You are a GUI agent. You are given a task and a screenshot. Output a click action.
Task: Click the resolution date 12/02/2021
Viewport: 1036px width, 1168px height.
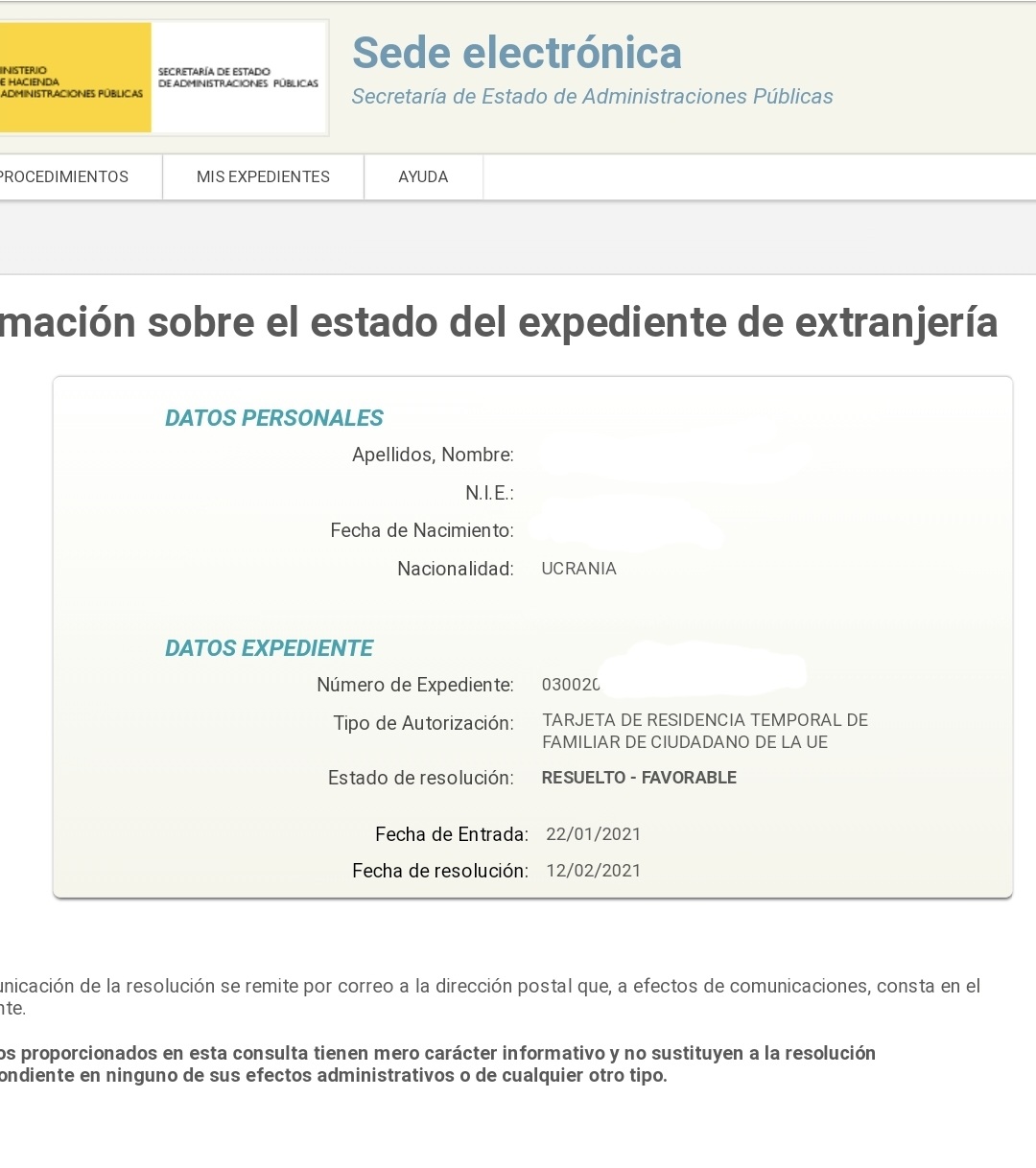[593, 871]
